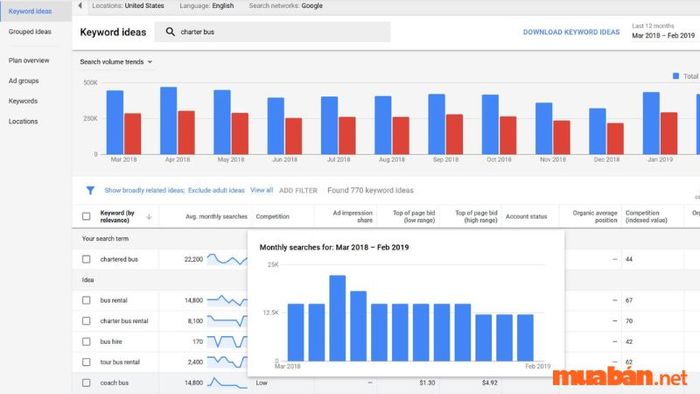This screenshot has width=700, height=394.
Task: Open Locations in the sidebar
Action: [23, 121]
